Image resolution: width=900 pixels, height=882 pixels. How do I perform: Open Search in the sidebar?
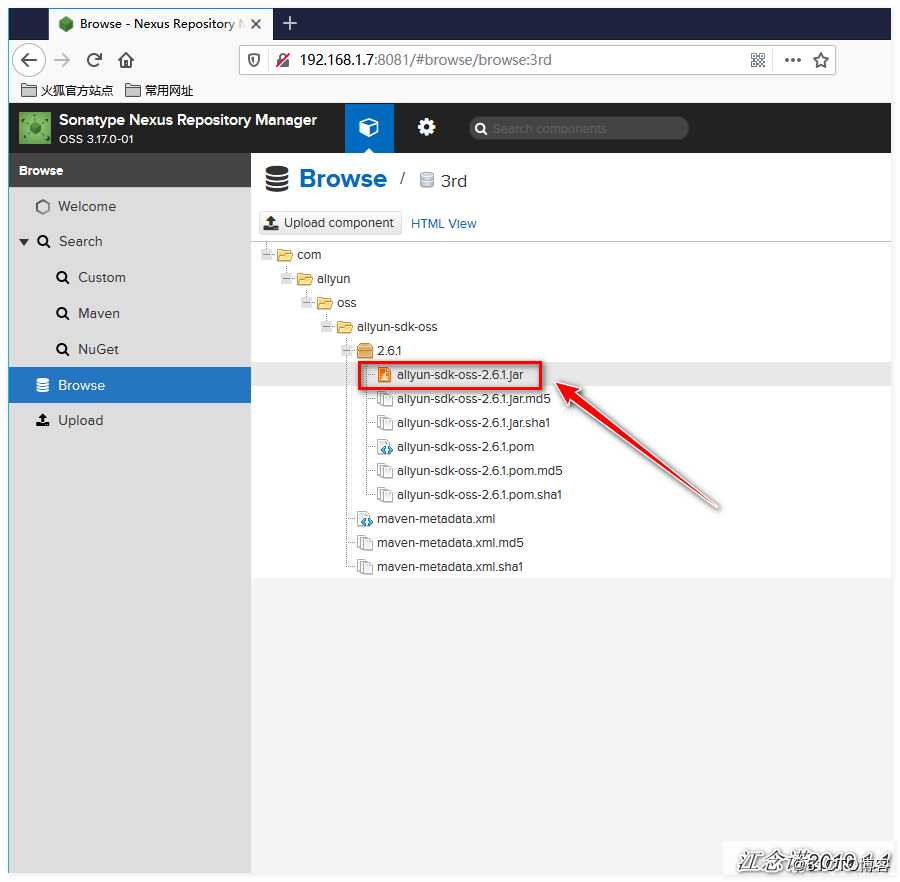click(130, 242)
